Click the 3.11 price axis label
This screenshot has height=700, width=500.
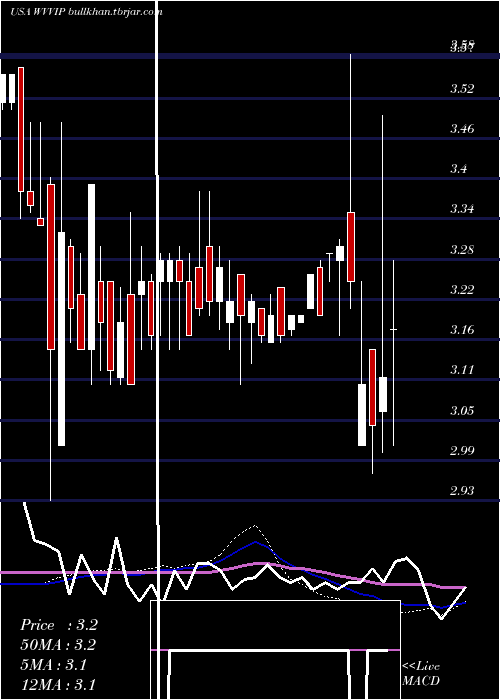[462, 370]
